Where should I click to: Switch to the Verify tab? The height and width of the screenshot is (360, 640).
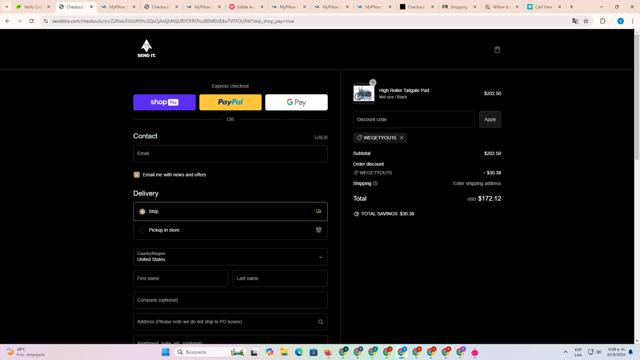click(33, 7)
